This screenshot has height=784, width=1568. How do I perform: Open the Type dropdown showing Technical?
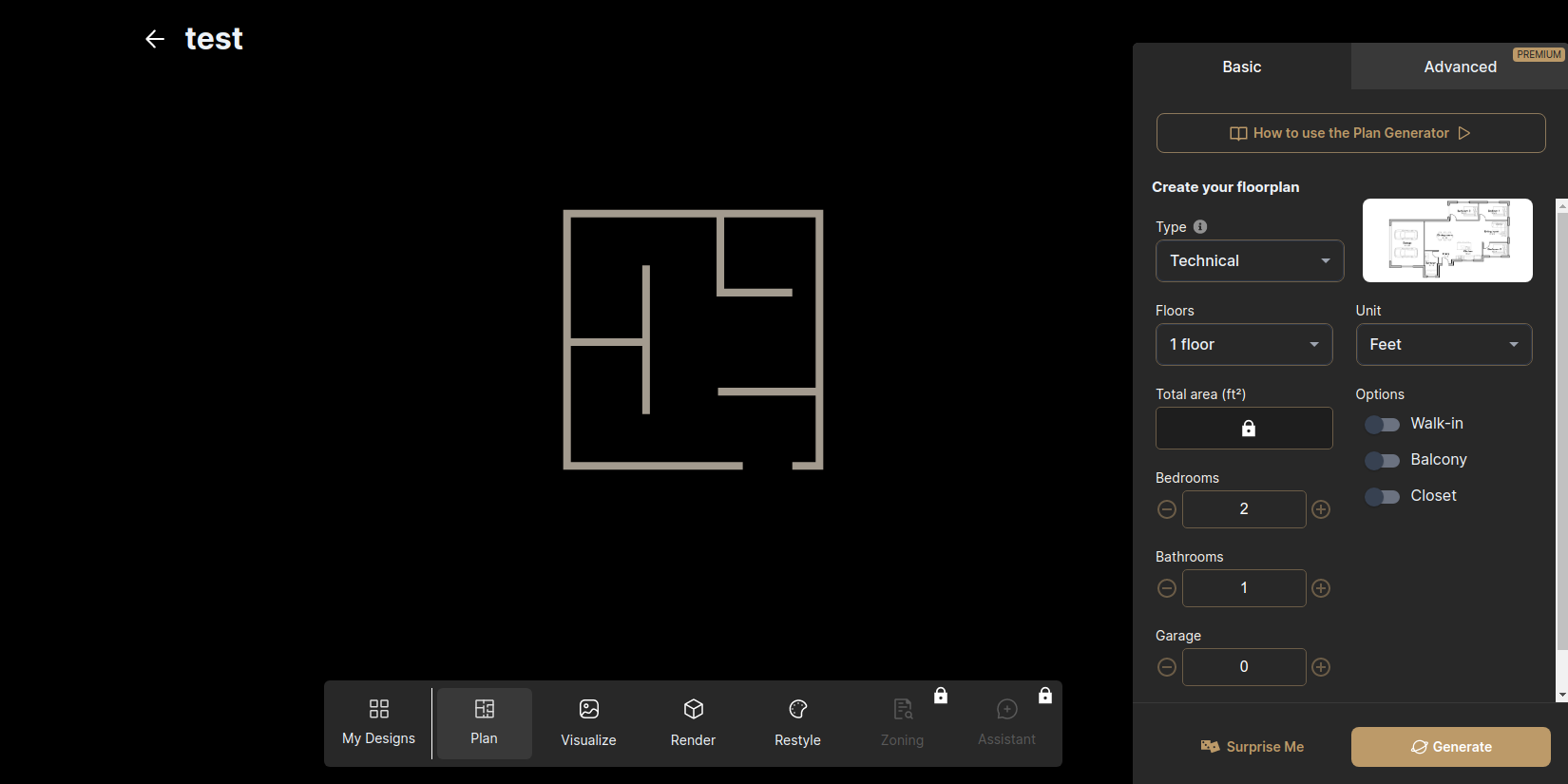click(1249, 261)
